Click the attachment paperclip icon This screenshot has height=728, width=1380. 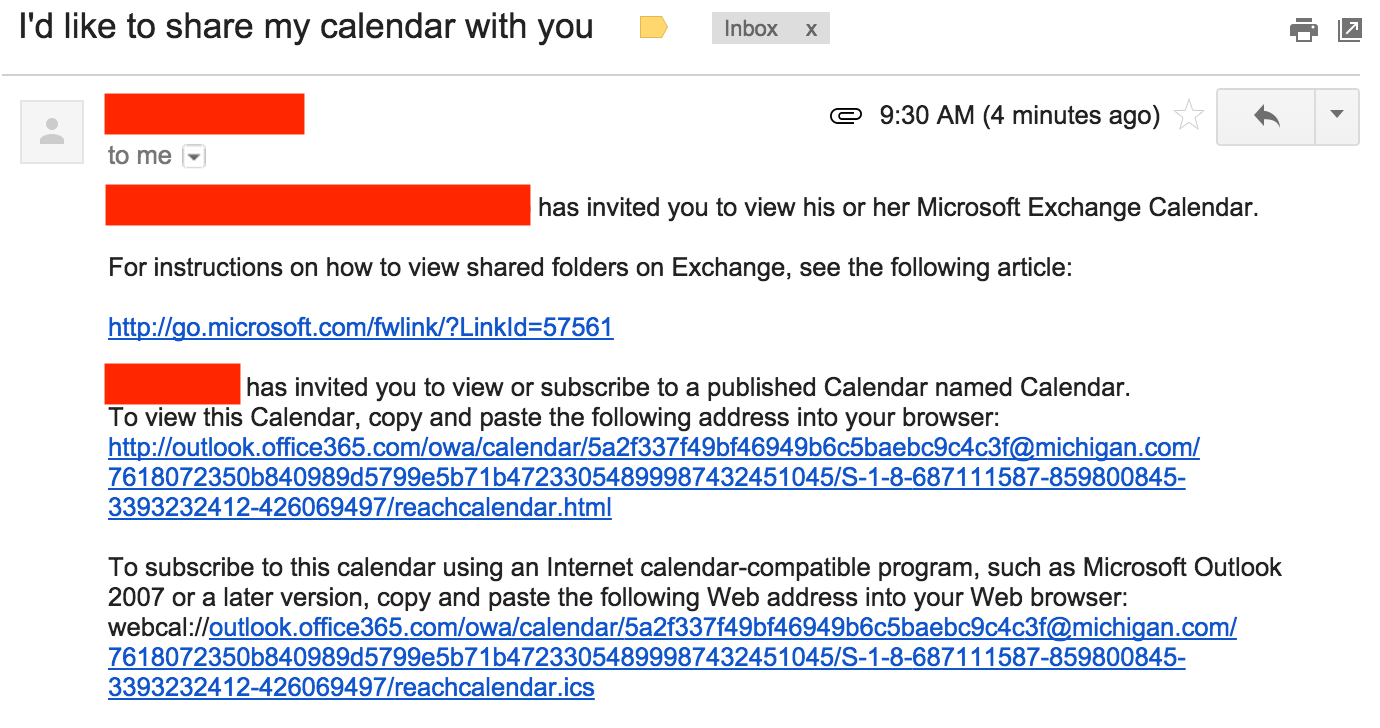tap(846, 114)
